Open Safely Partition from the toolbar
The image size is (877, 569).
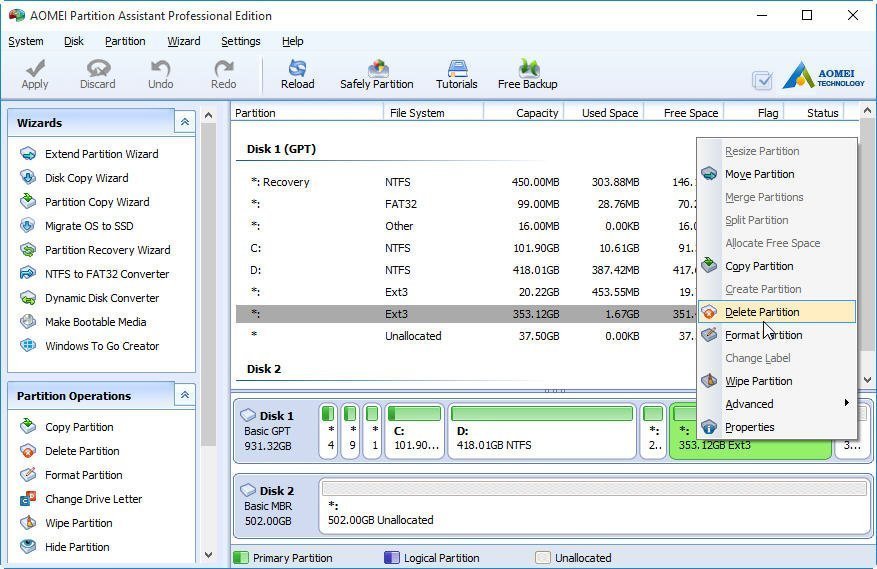click(x=377, y=73)
